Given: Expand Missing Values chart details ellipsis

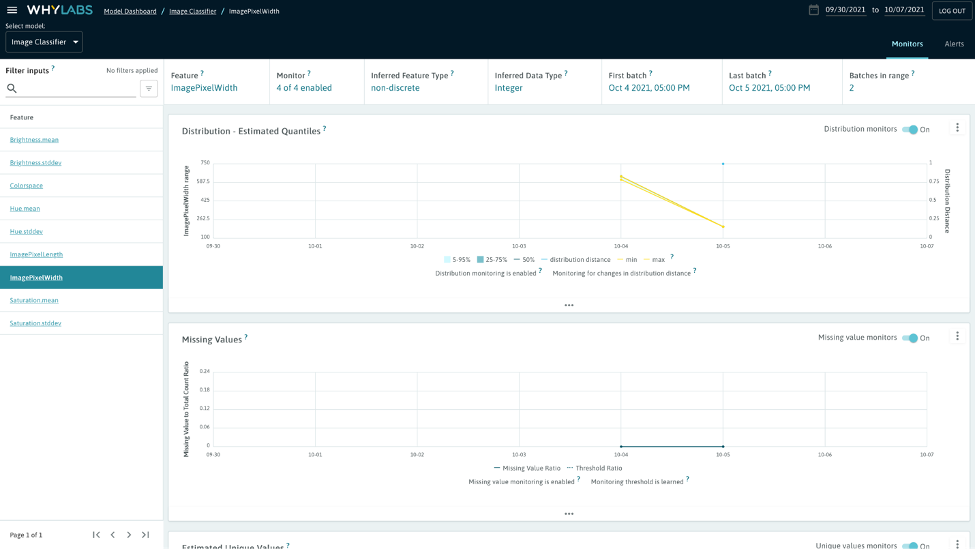Looking at the screenshot, I should click(x=569, y=514).
